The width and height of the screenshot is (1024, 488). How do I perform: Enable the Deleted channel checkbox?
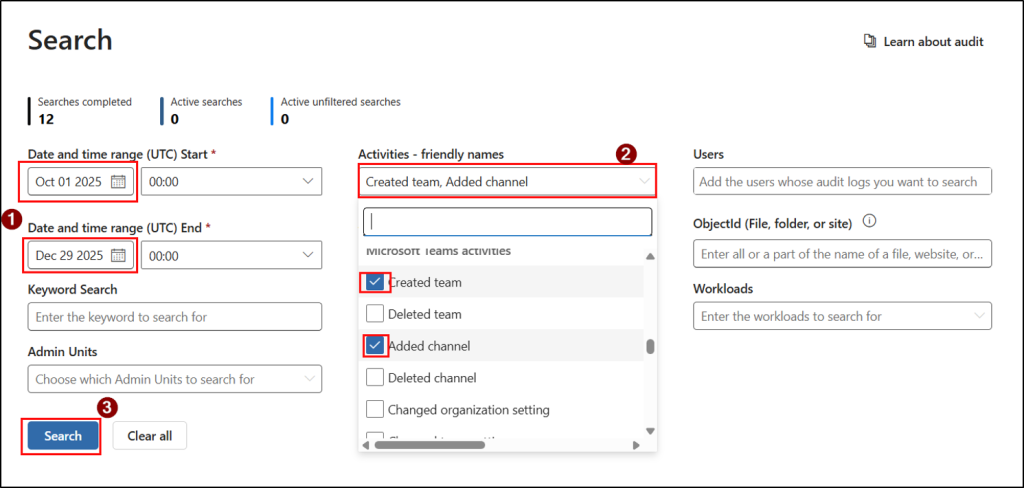pos(375,378)
